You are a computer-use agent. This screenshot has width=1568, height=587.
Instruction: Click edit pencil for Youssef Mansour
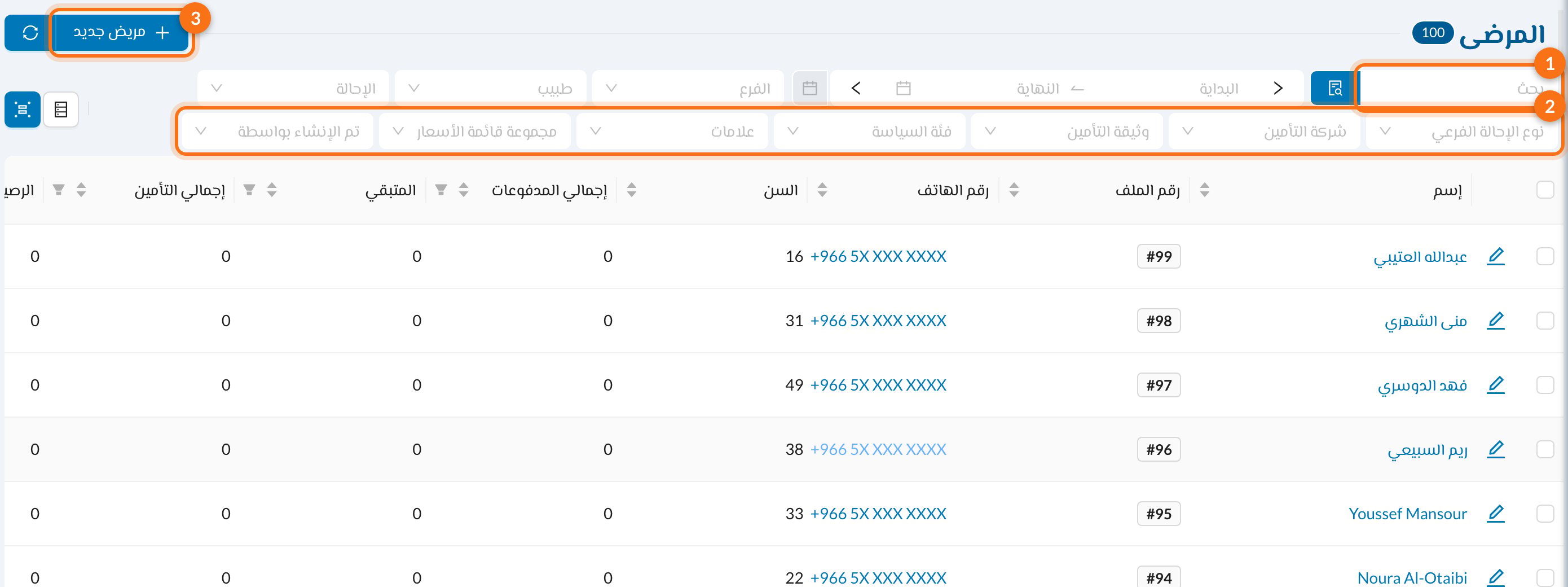coord(1496,514)
